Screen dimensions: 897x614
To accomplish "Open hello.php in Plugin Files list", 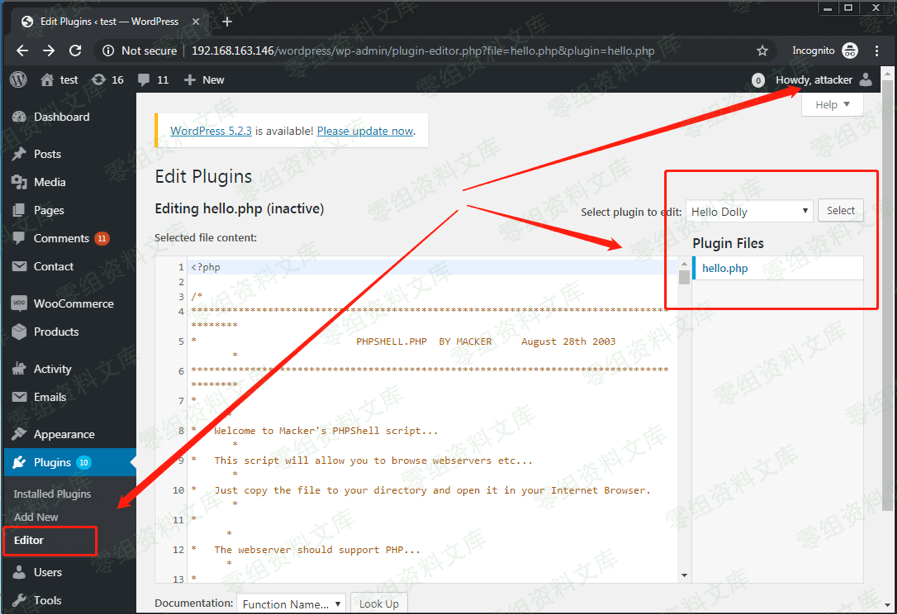I will click(x=725, y=268).
